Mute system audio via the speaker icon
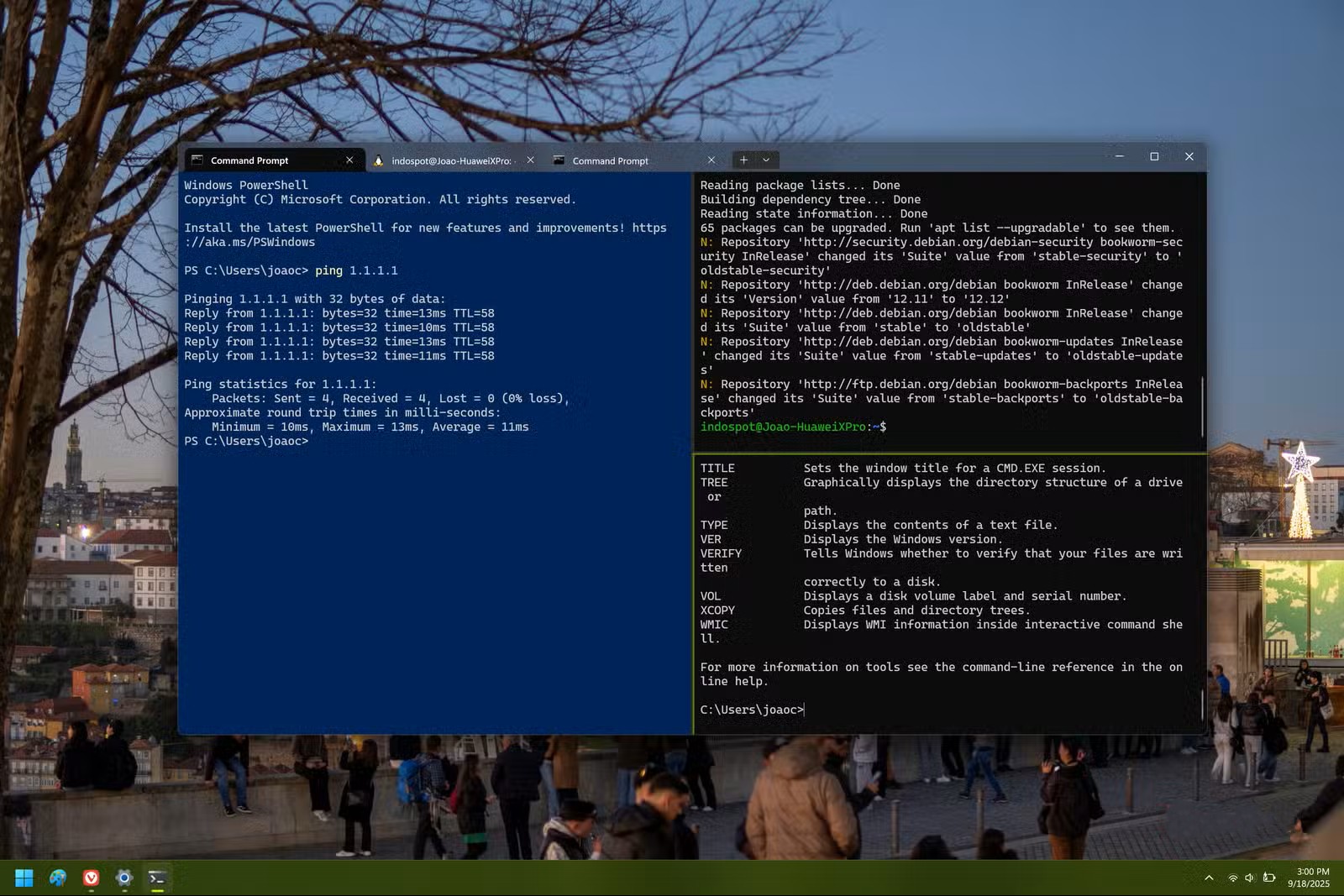 click(x=1251, y=878)
